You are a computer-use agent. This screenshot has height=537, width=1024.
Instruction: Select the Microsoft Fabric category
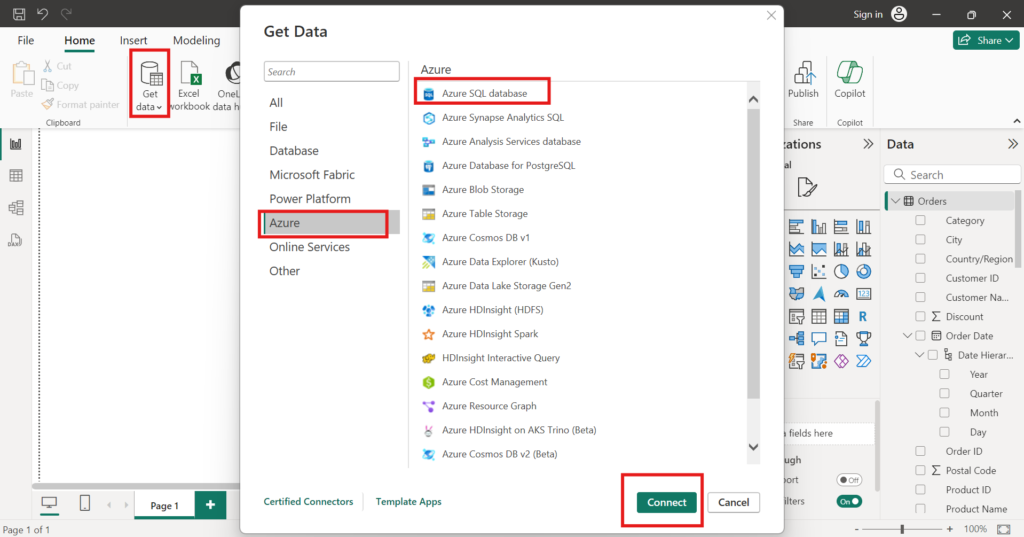pos(312,175)
